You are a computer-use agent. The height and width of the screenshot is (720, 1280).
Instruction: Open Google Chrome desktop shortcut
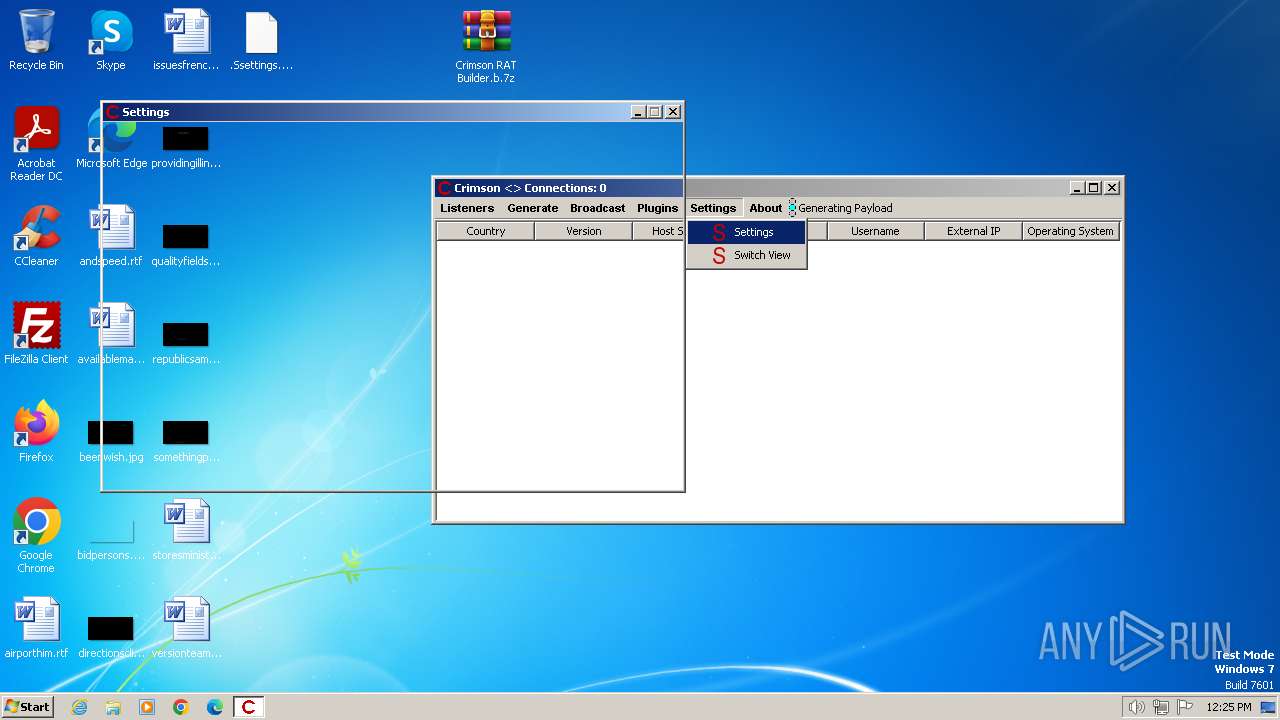(36, 536)
